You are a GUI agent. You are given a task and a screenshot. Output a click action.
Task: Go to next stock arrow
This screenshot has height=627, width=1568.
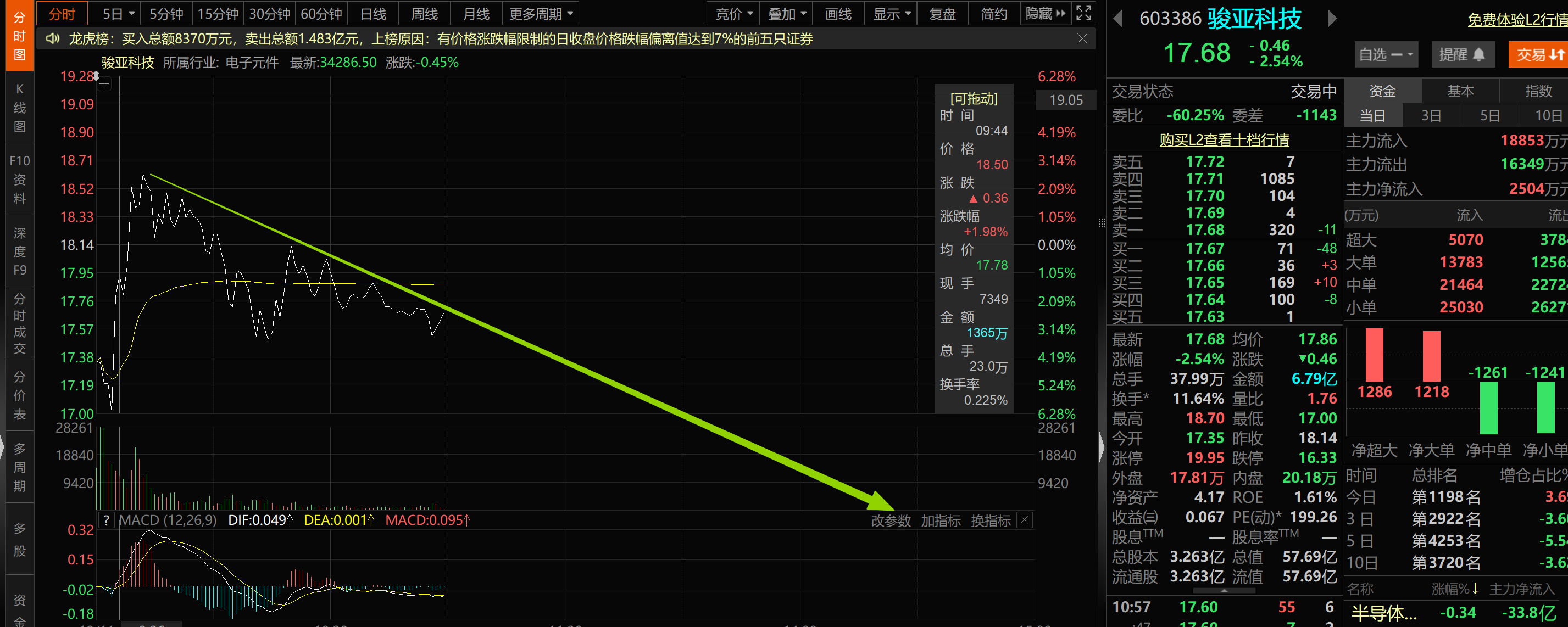click(x=1332, y=19)
